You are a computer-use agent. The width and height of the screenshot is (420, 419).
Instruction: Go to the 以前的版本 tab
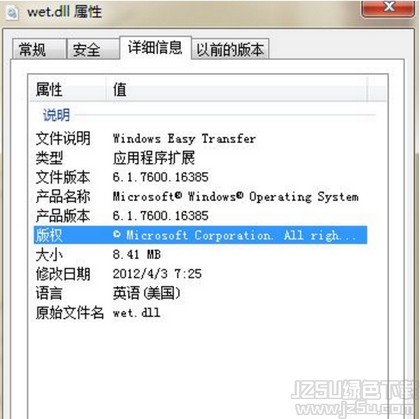(x=230, y=49)
